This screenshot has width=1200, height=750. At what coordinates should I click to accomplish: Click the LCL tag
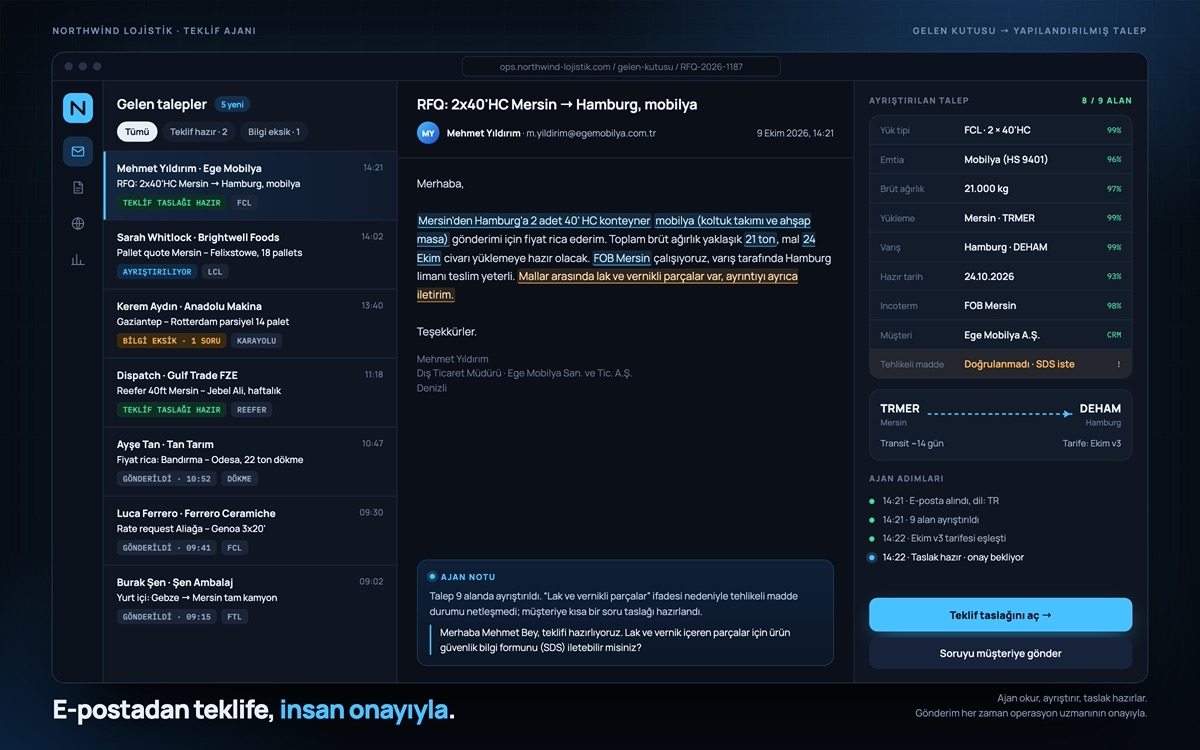(x=214, y=272)
